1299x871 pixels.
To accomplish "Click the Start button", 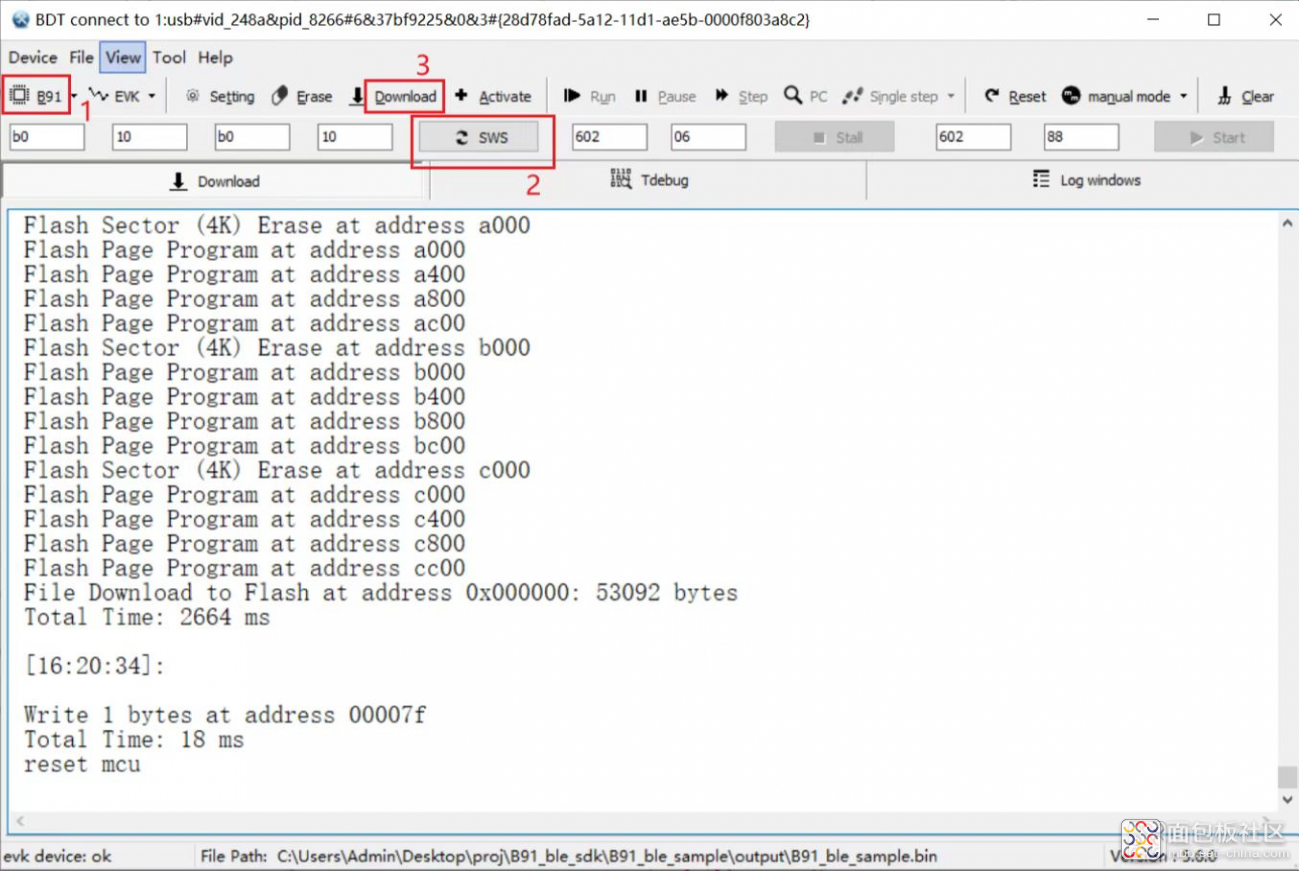I will pyautogui.click(x=1214, y=138).
